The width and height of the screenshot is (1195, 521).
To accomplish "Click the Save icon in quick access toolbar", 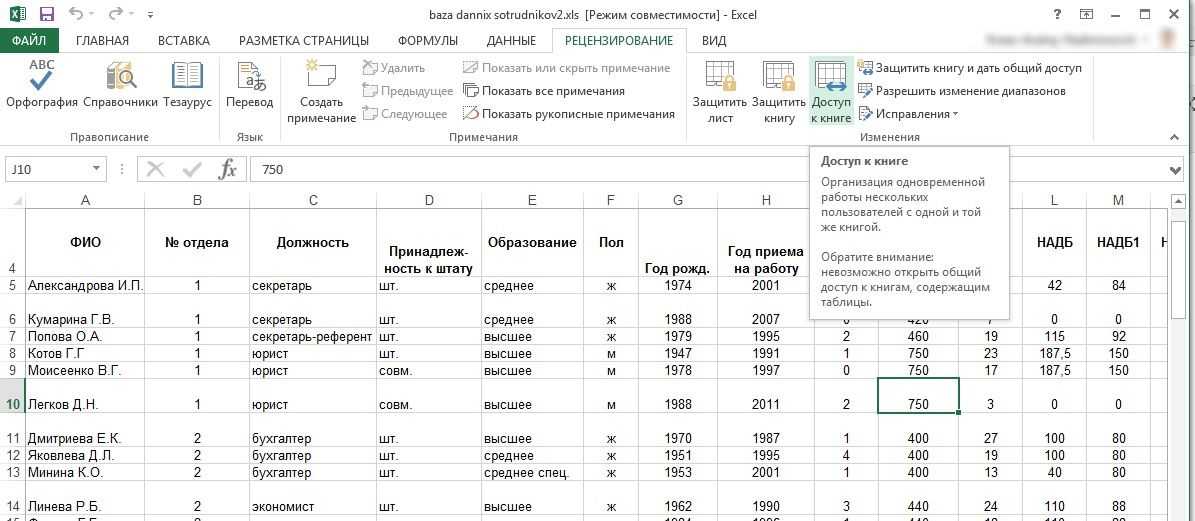I will [x=46, y=14].
